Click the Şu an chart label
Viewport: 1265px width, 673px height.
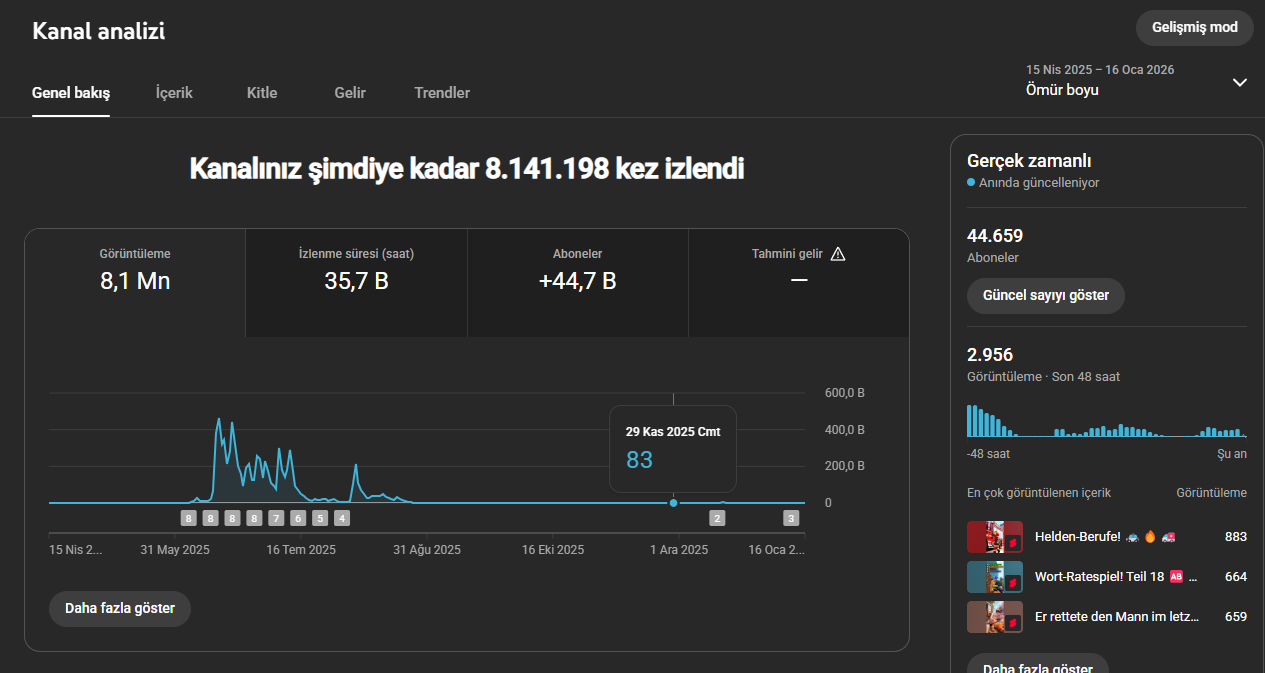pos(1231,454)
